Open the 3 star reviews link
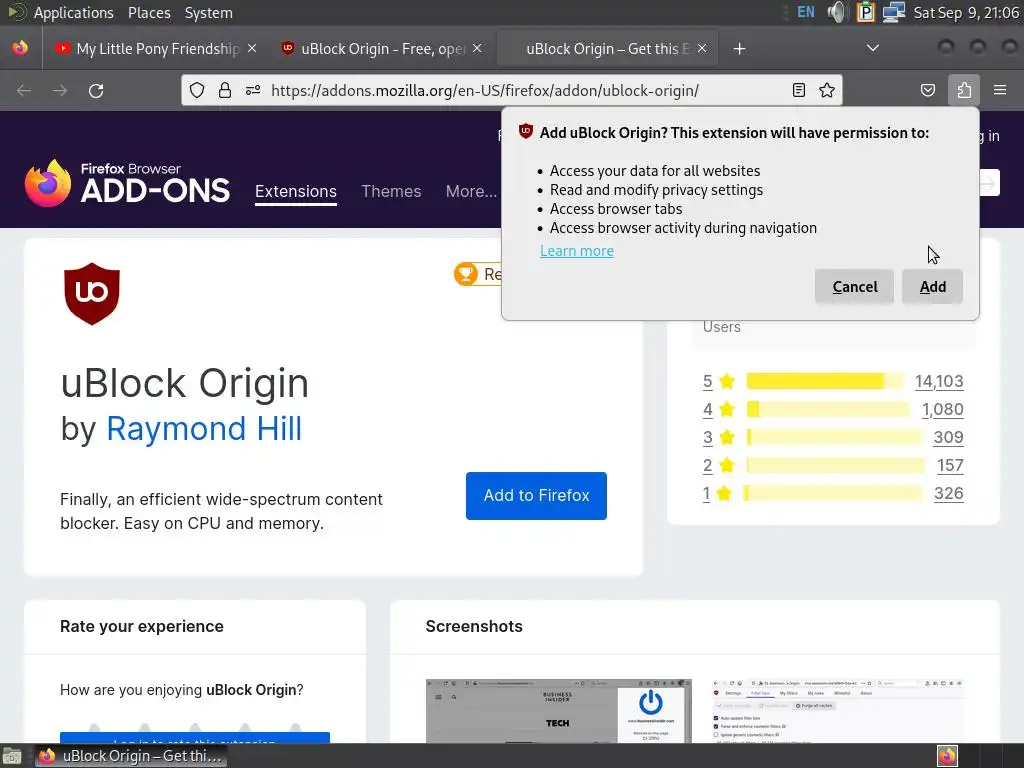The image size is (1024, 768). click(x=707, y=438)
